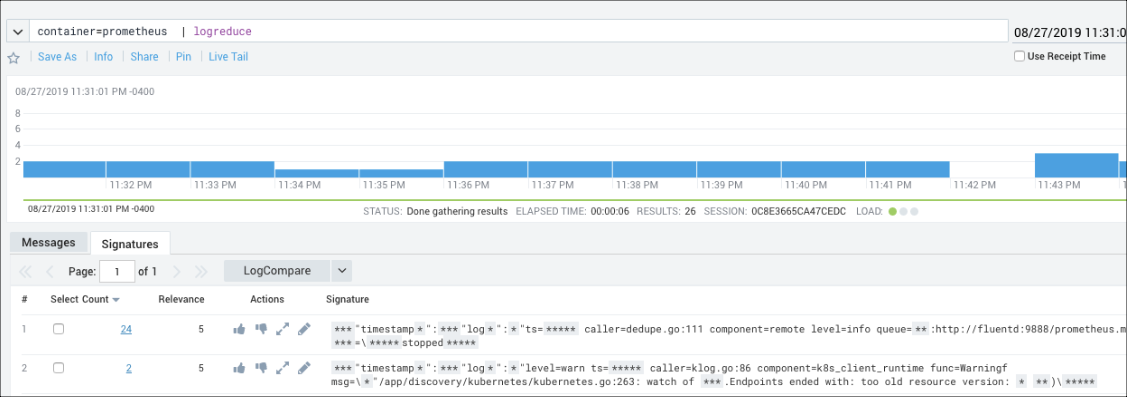
Task: Click the green load indicator dot
Action: click(893, 212)
